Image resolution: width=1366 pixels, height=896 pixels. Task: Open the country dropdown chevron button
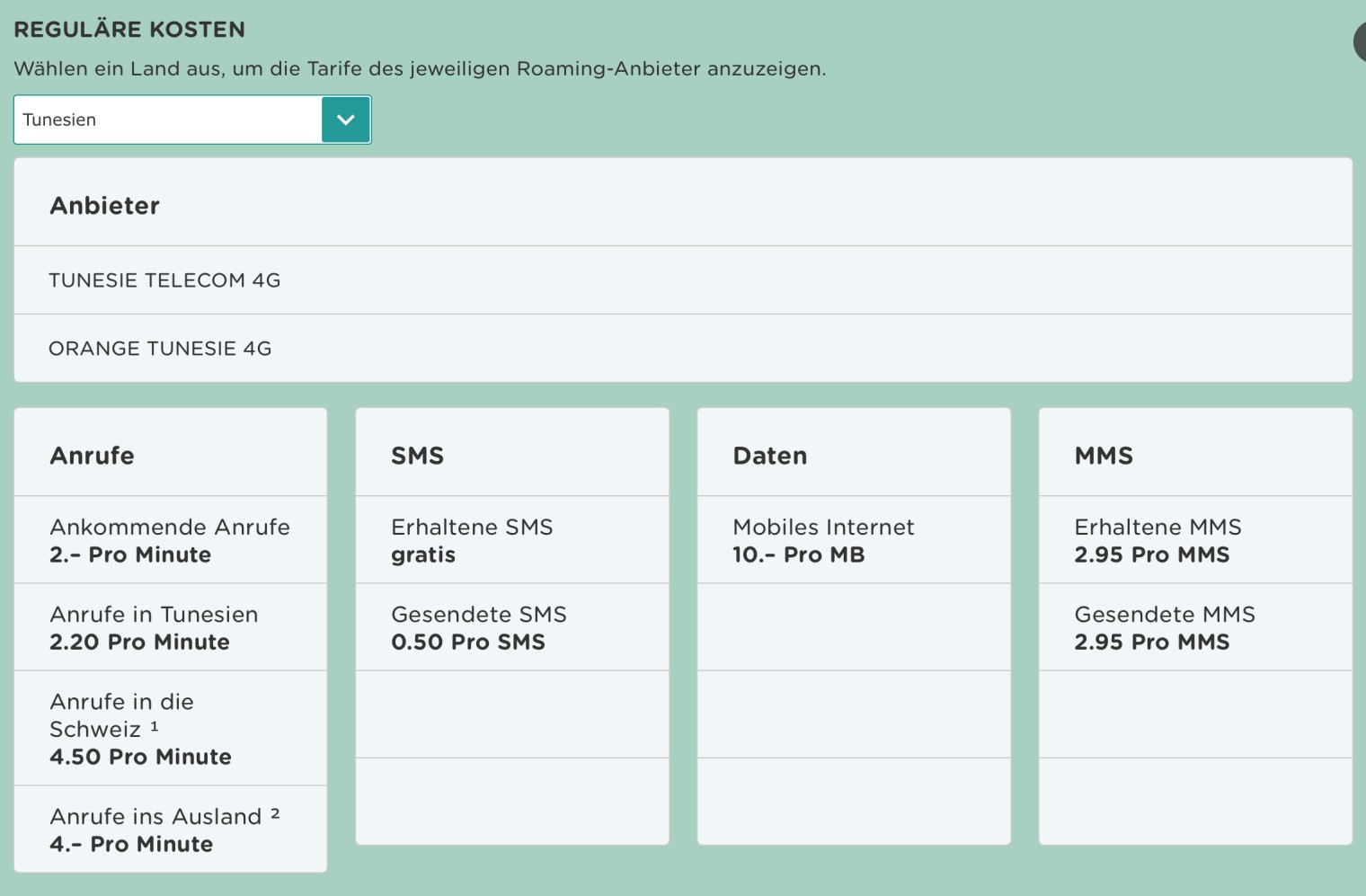(x=346, y=120)
